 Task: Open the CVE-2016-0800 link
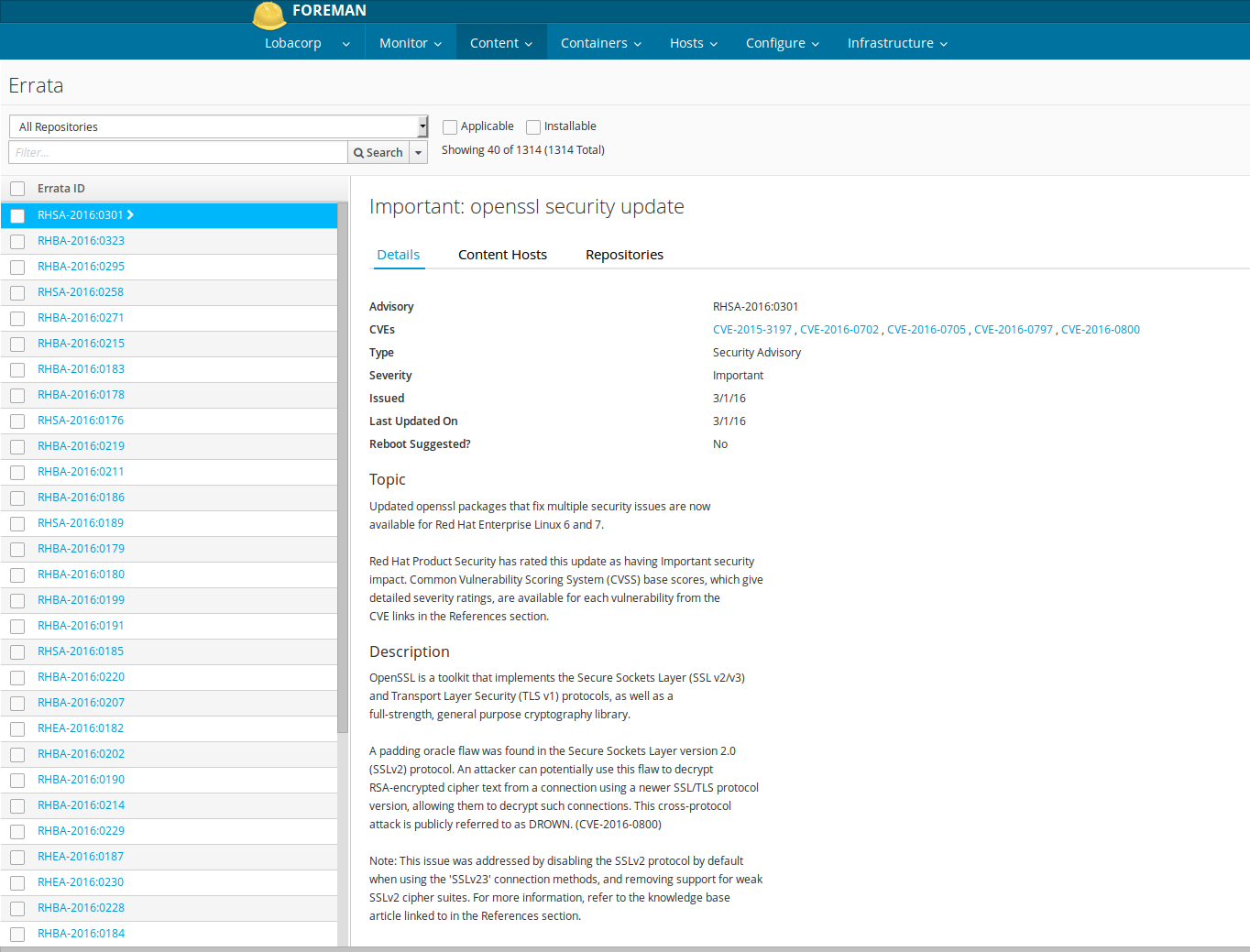point(1100,330)
